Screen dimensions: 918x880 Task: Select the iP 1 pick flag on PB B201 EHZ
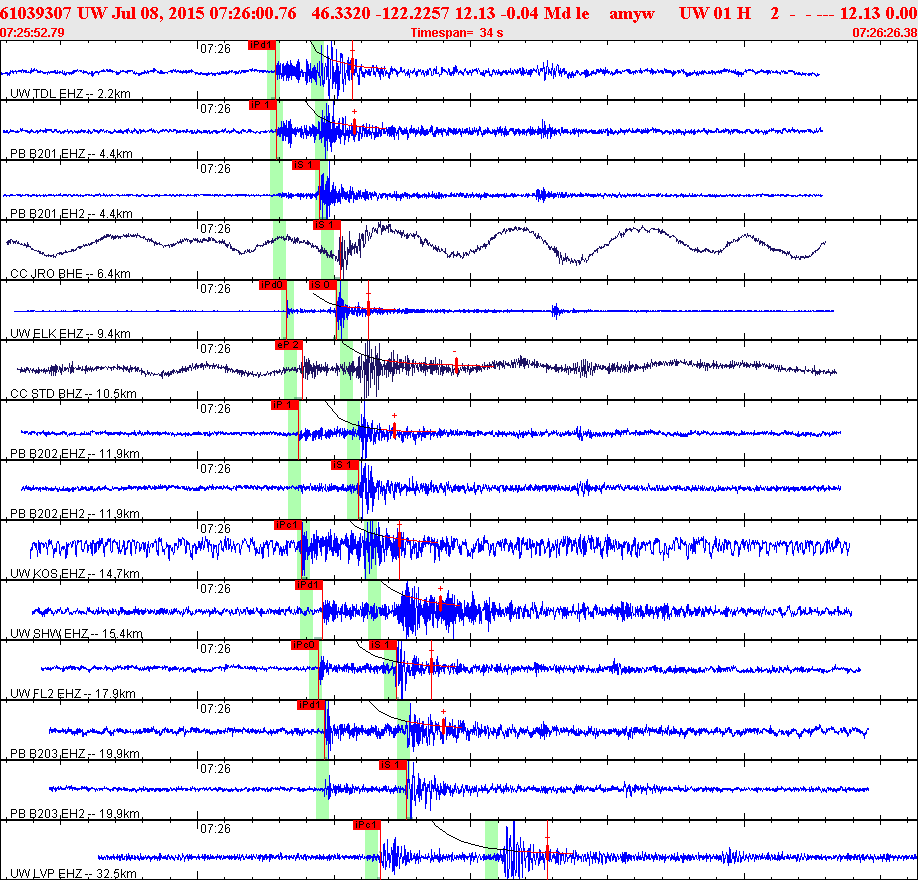pyautogui.click(x=262, y=105)
